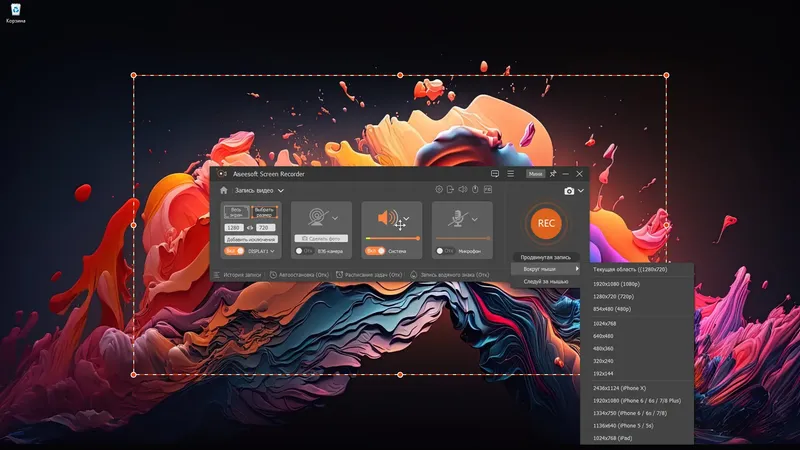800x450 pixels.
Task: Click the Aiseesoft Screen Recorder logo icon
Action: [x=222, y=174]
